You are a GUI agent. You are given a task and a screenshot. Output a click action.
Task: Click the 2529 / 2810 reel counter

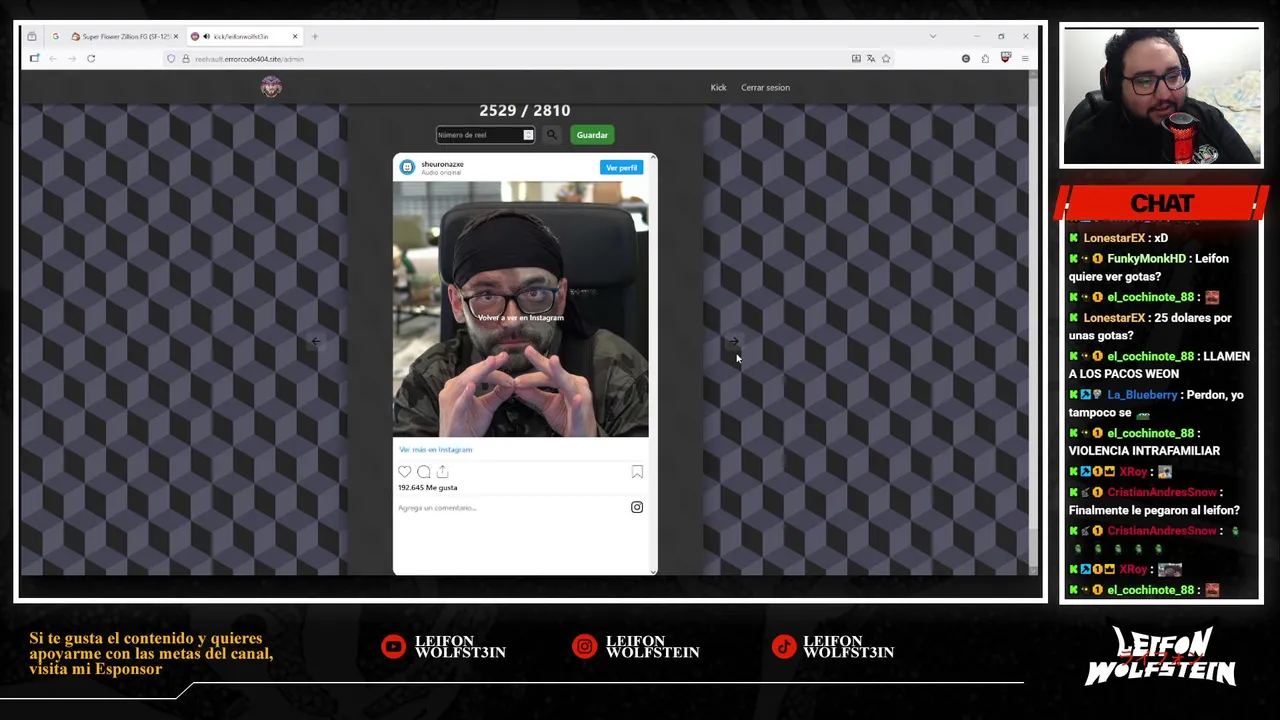(524, 111)
